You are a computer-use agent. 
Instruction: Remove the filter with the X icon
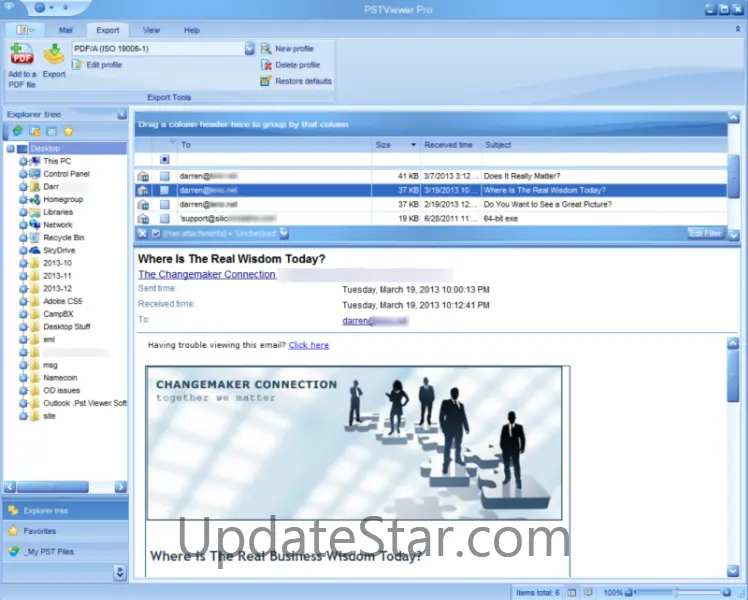tap(142, 233)
